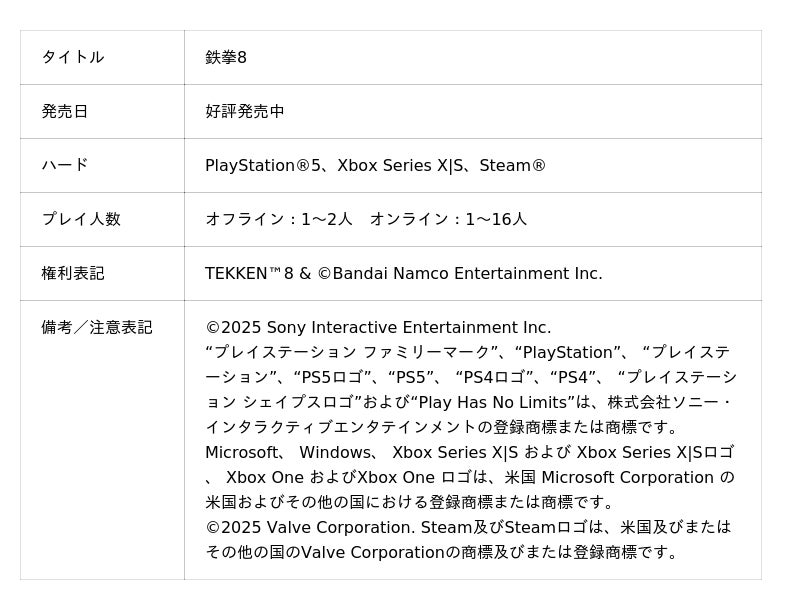
Task: Click the 権利表記 row label
Action: pyautogui.click(x=72, y=273)
